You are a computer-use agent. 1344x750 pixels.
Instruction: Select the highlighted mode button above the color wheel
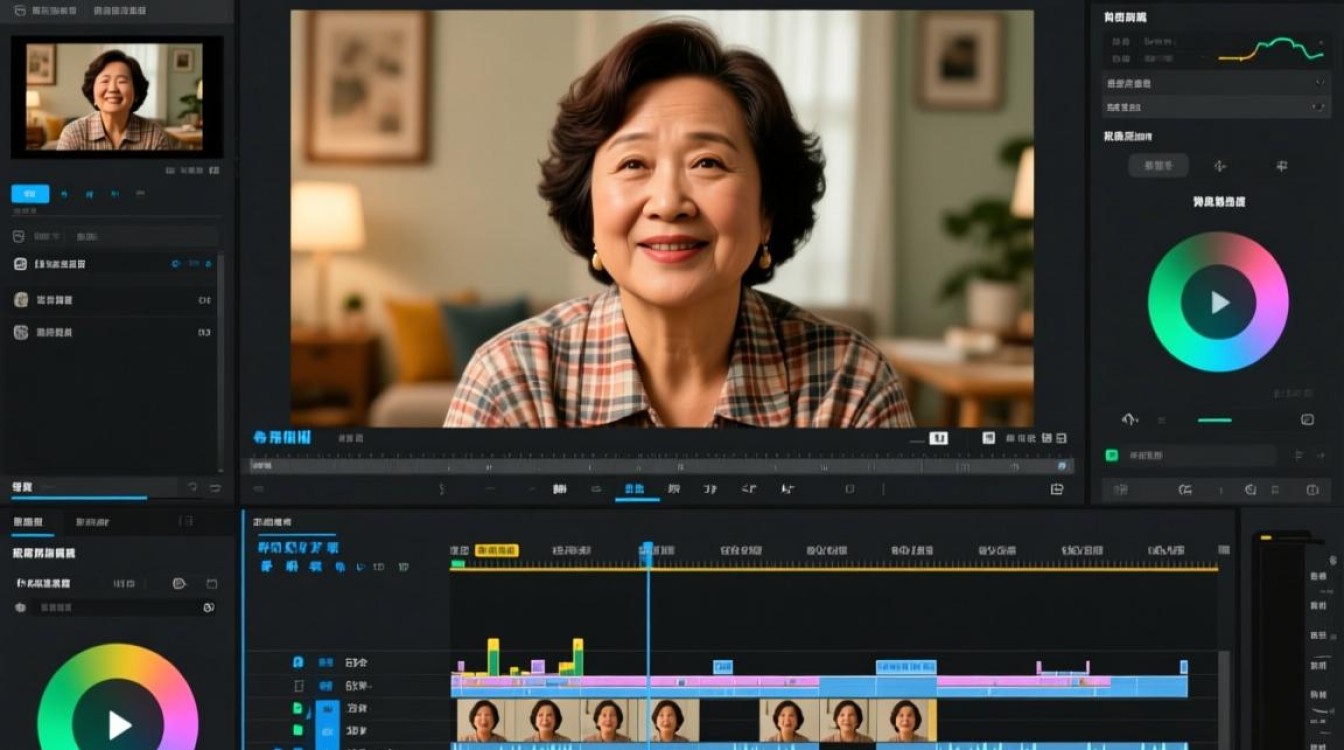[1158, 166]
